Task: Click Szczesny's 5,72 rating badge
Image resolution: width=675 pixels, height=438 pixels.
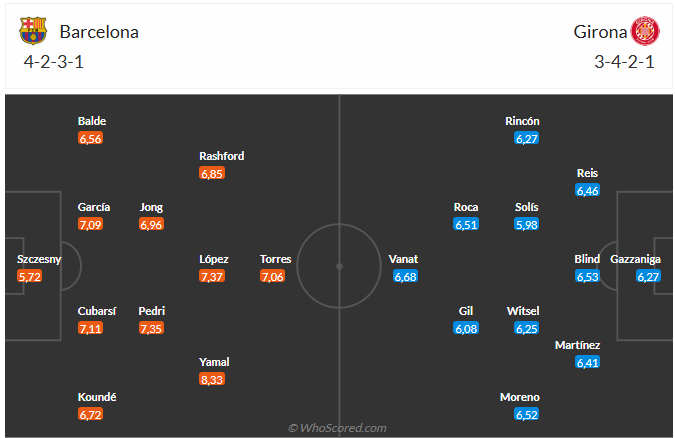Action: (x=31, y=276)
